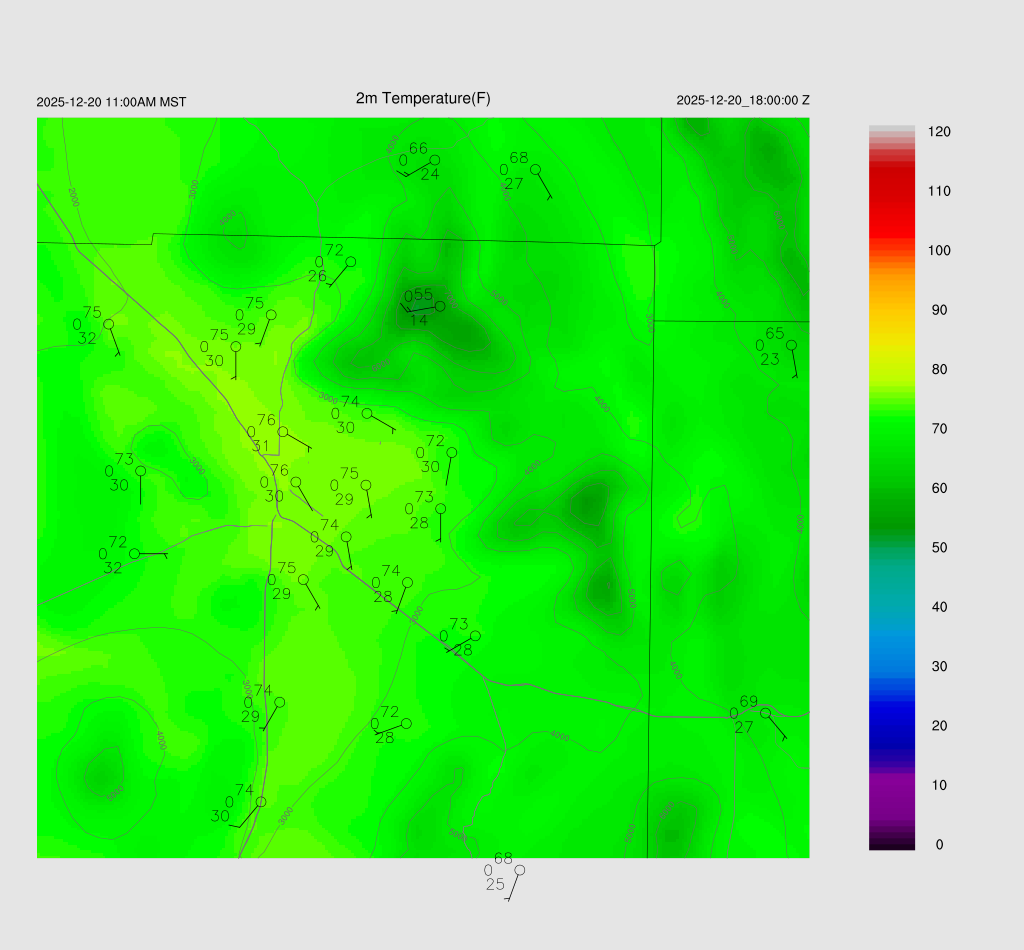Click the 18:00:00 Z UTC timestamp
Viewport: 1024px width, 950px height.
(742, 101)
